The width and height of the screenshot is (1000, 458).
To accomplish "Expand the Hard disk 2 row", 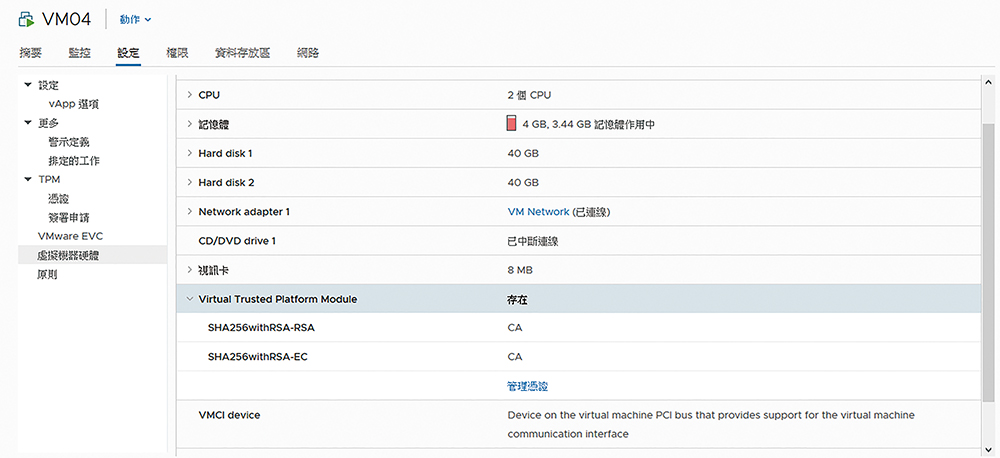I will point(189,182).
